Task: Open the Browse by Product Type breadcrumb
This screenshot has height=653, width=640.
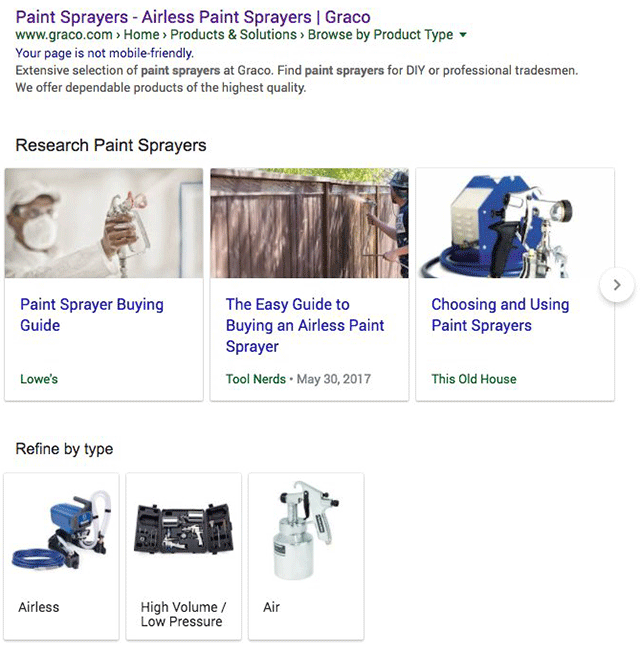Action: click(380, 35)
